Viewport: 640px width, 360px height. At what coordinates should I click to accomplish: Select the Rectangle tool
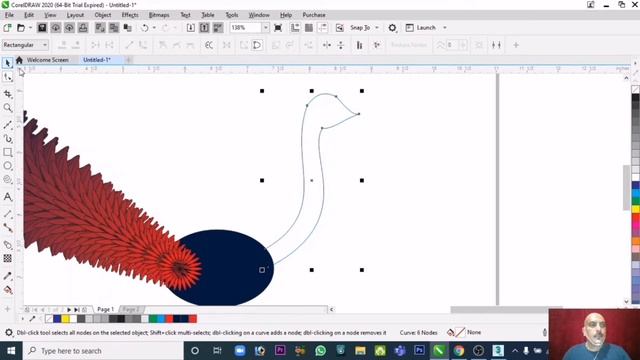[x=7, y=152]
